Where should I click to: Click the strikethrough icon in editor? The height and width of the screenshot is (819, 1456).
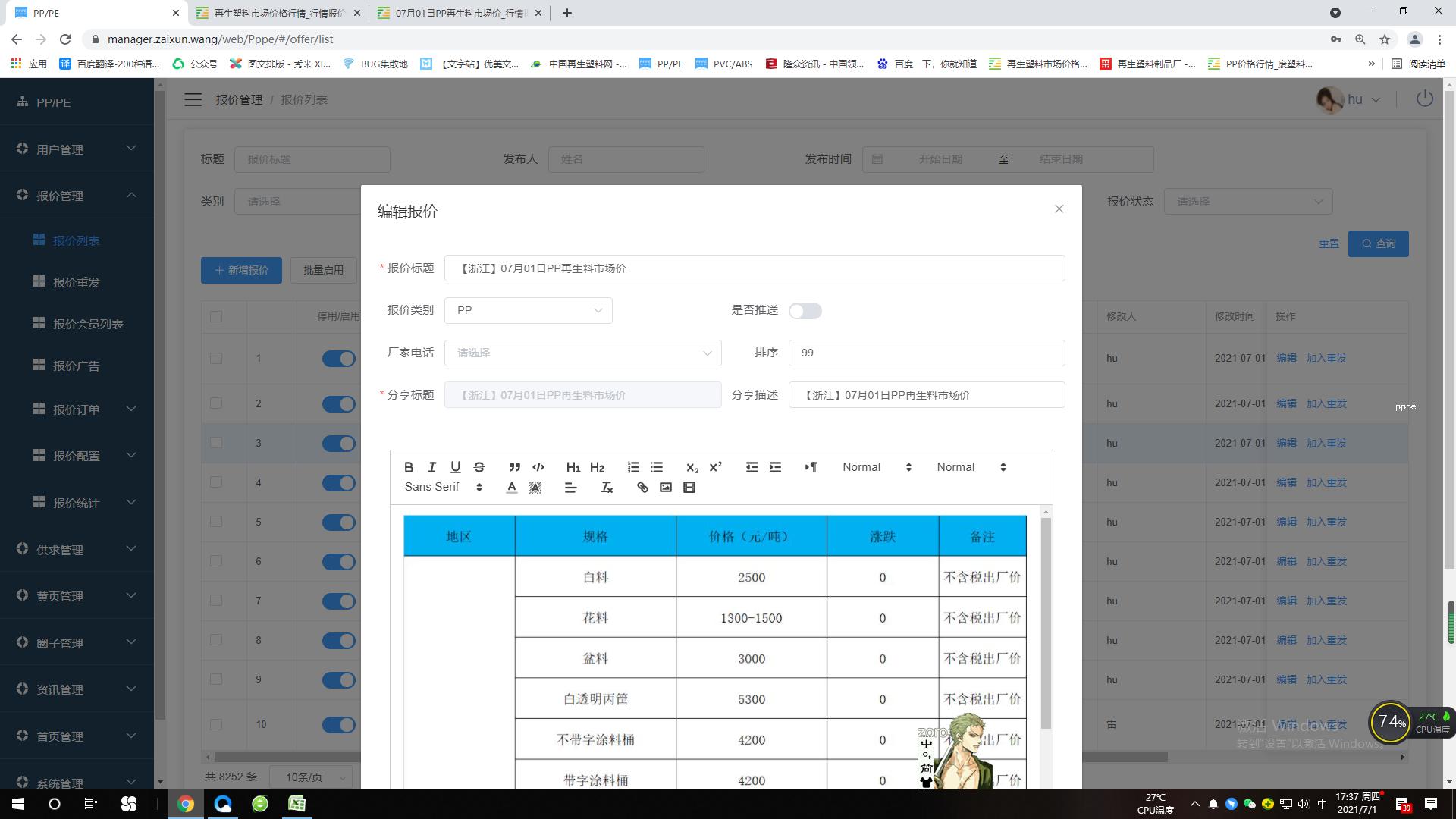coord(479,467)
